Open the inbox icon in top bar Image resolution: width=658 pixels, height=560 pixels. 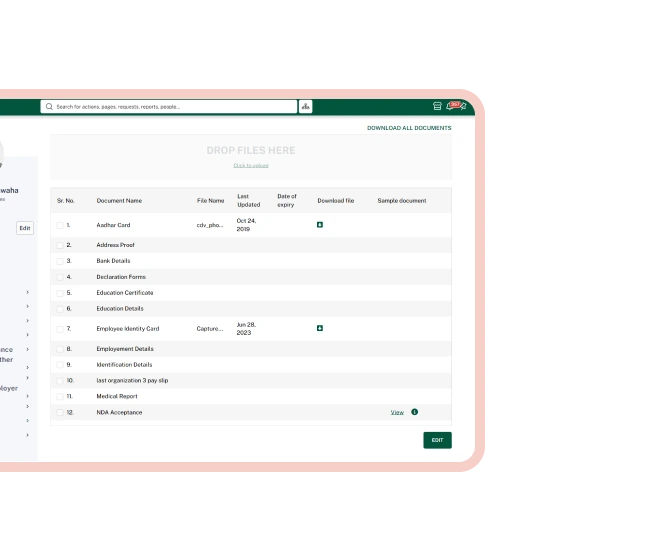(x=437, y=106)
